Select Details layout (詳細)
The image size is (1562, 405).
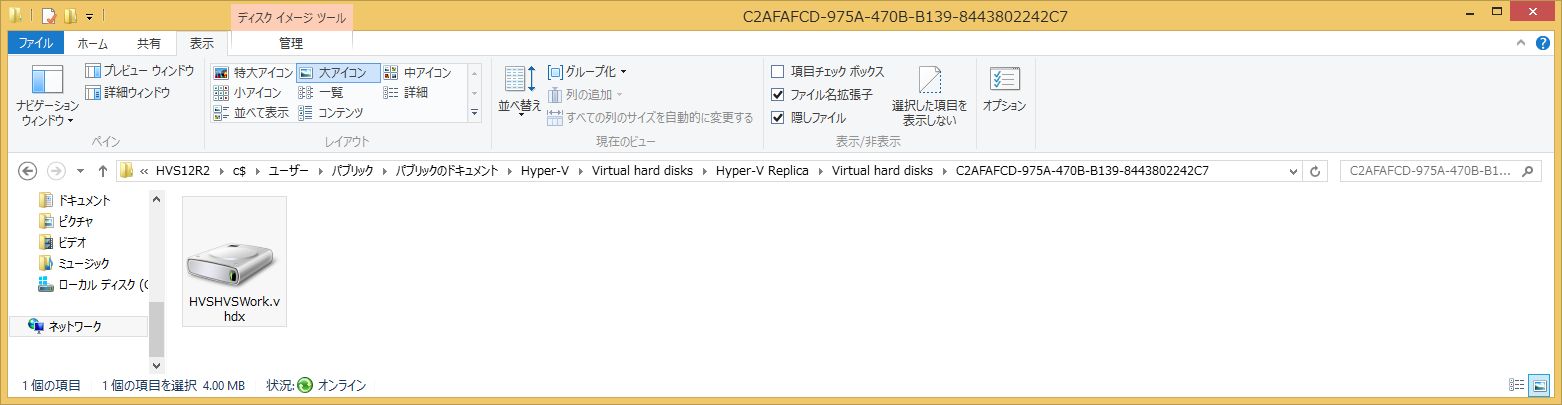click(406, 92)
